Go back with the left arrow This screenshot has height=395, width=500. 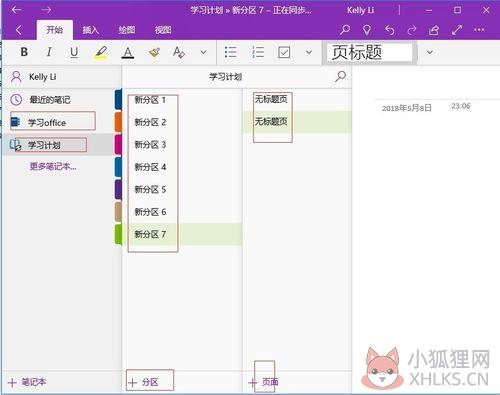[16, 10]
